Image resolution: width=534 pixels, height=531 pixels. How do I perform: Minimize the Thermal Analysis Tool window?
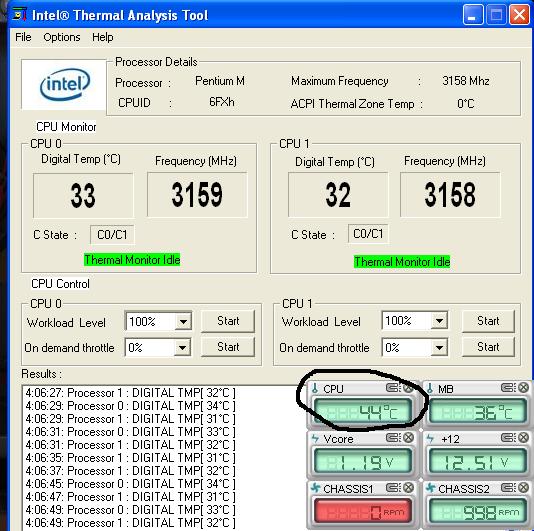pyautogui.click(x=472, y=15)
